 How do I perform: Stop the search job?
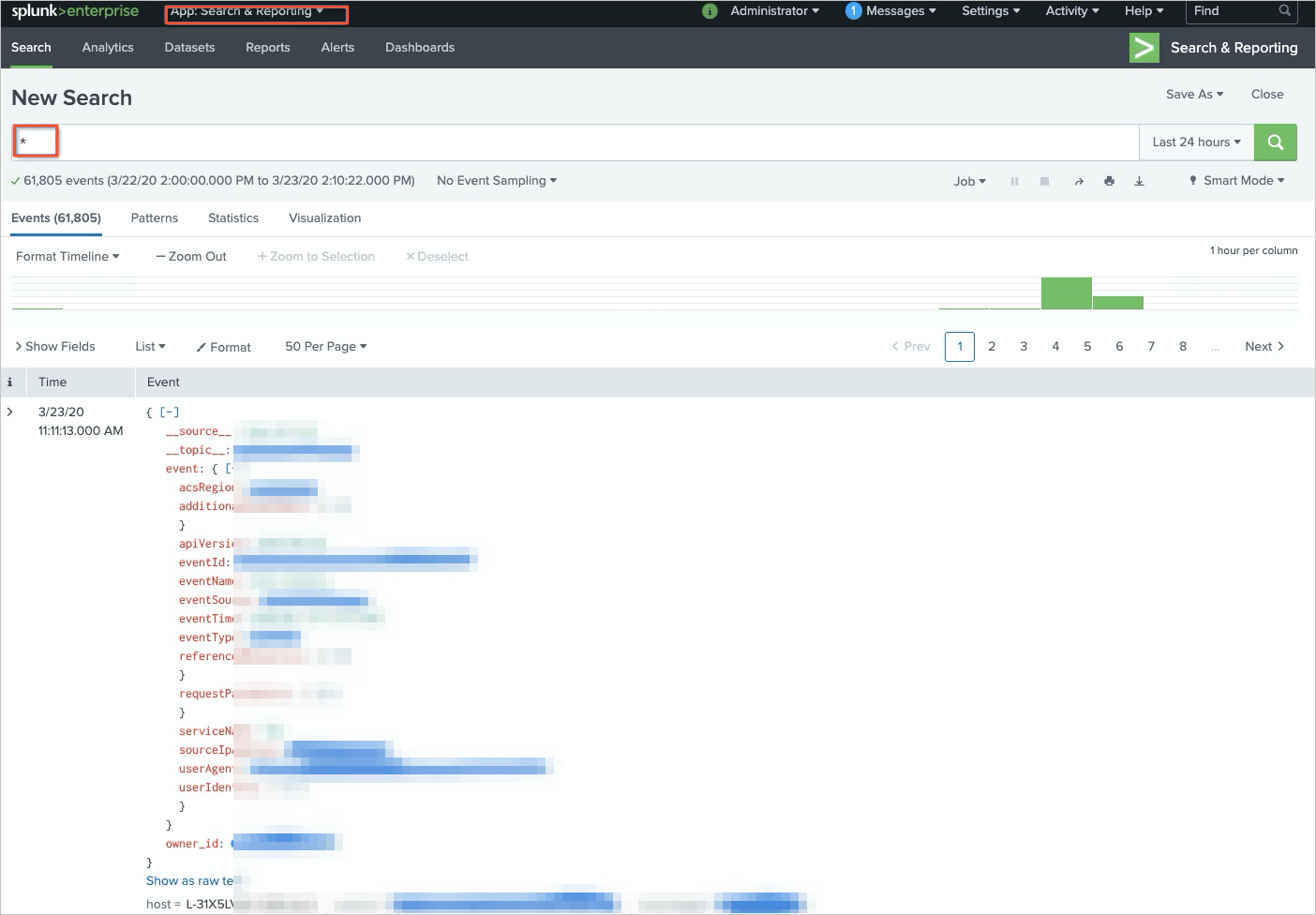tap(1044, 180)
